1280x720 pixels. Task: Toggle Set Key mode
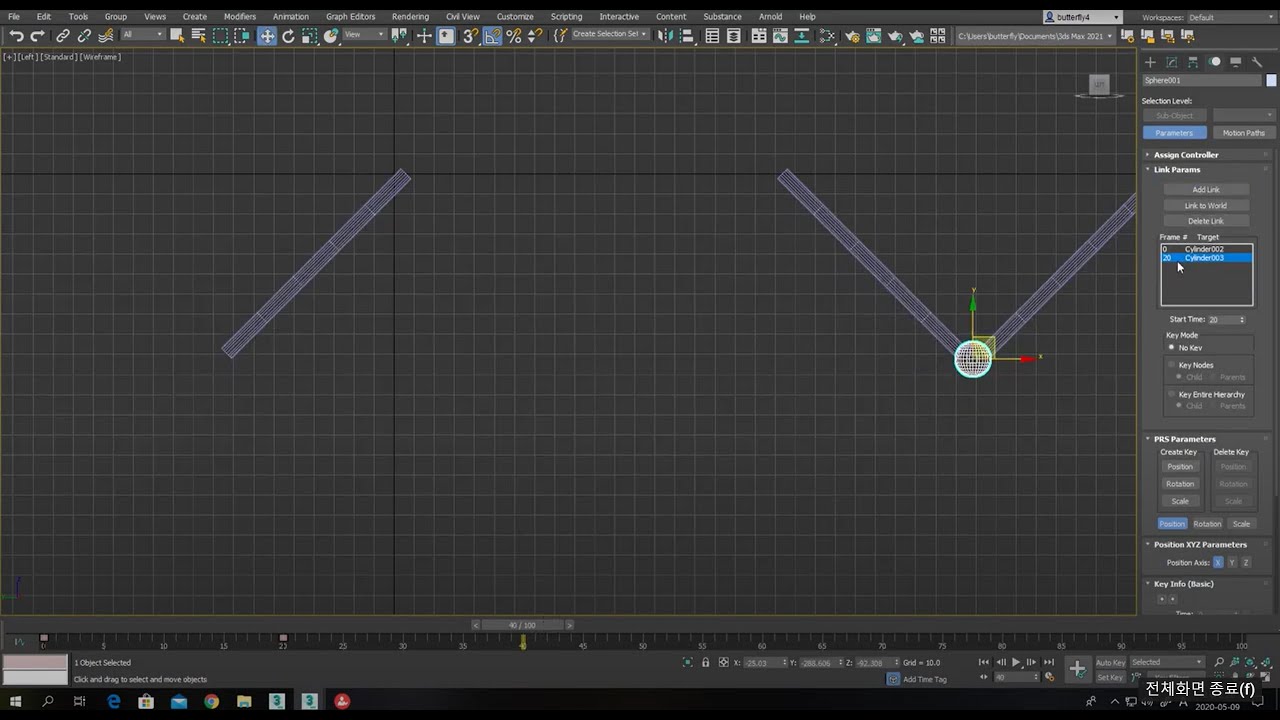click(x=1110, y=677)
